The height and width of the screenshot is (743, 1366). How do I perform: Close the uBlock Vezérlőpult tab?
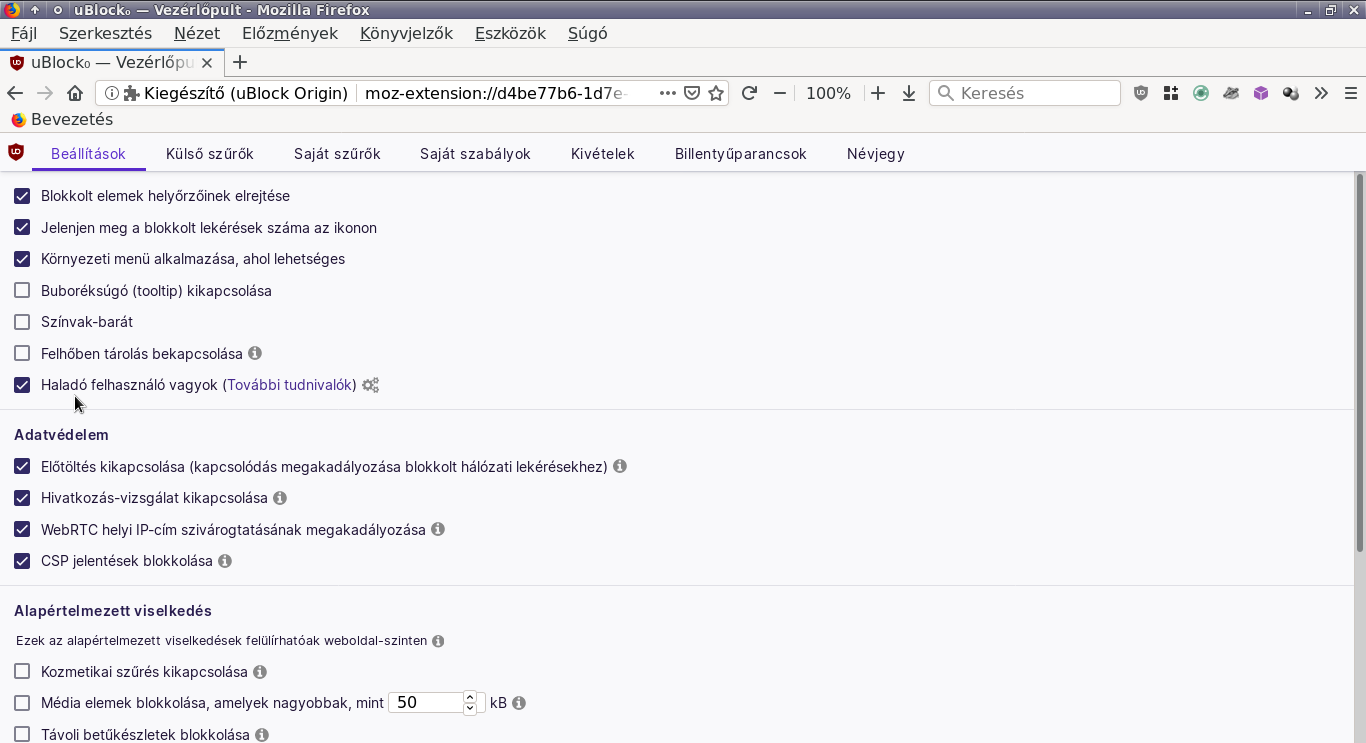coord(207,62)
